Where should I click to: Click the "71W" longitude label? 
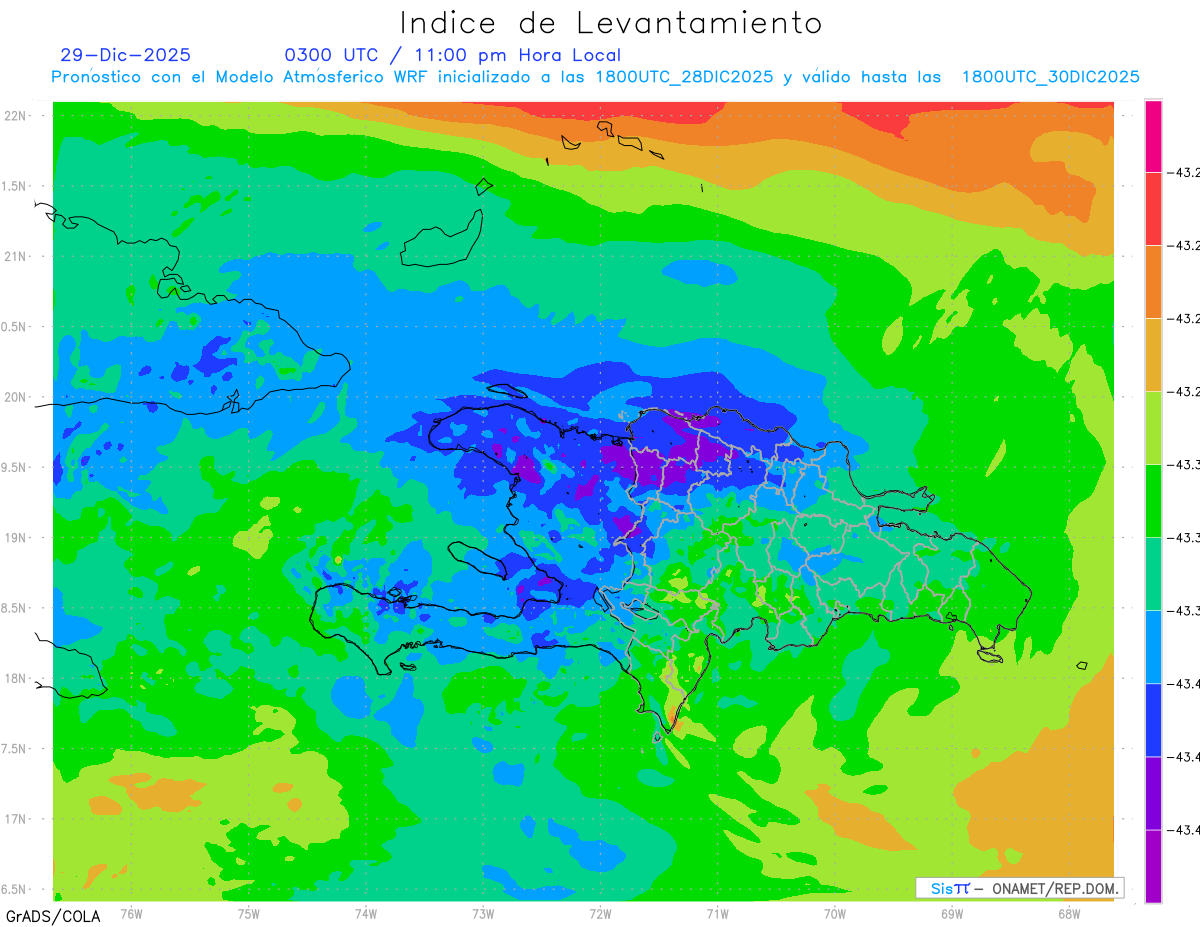coord(717,913)
